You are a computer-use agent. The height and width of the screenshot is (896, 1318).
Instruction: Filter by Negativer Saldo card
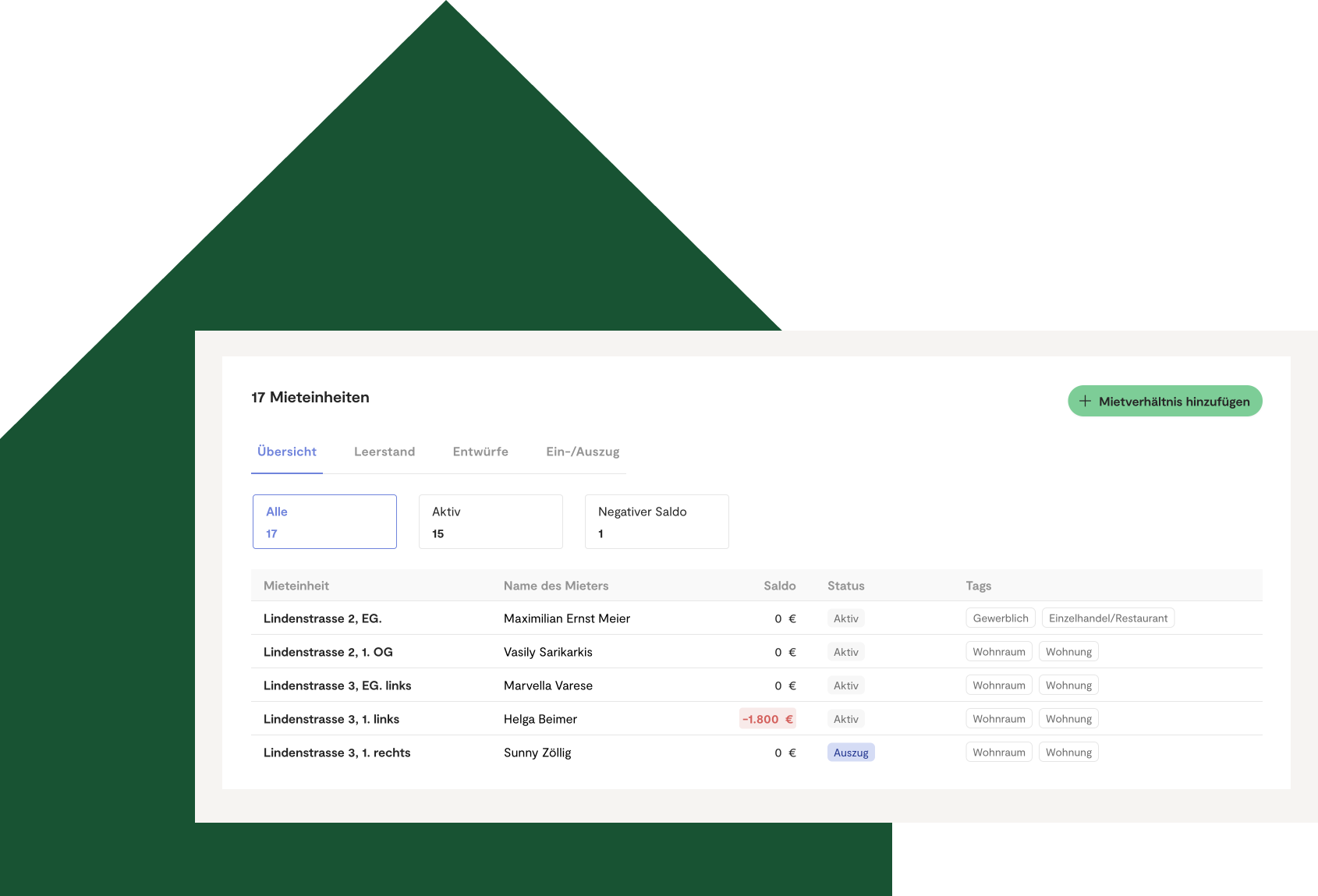coord(657,522)
